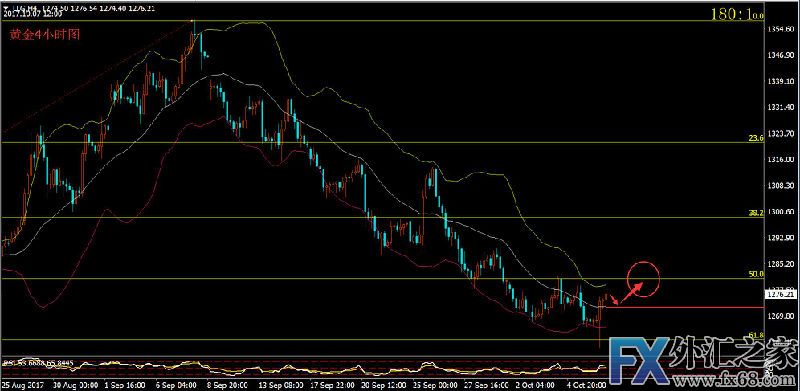The height and width of the screenshot is (391, 800).
Task: Select the 50.0 Fibonacci level label
Action: [756, 274]
